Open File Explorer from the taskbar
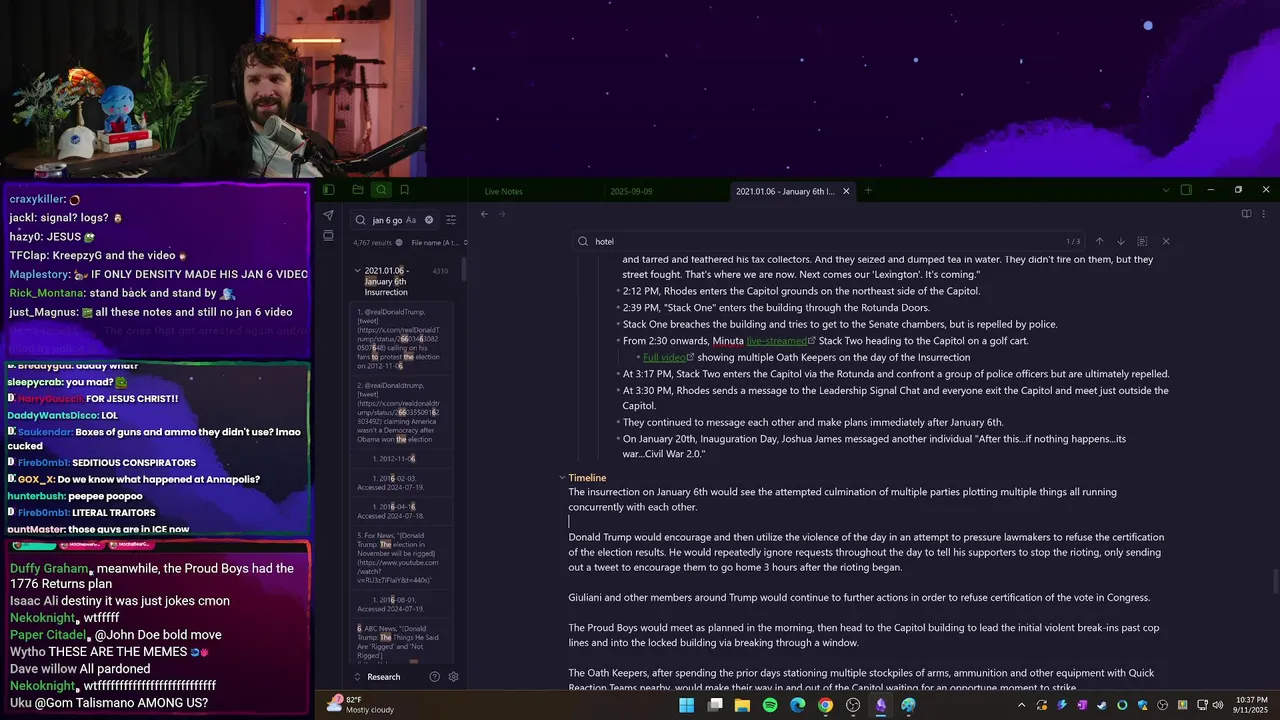This screenshot has width=1280, height=720. tap(742, 705)
